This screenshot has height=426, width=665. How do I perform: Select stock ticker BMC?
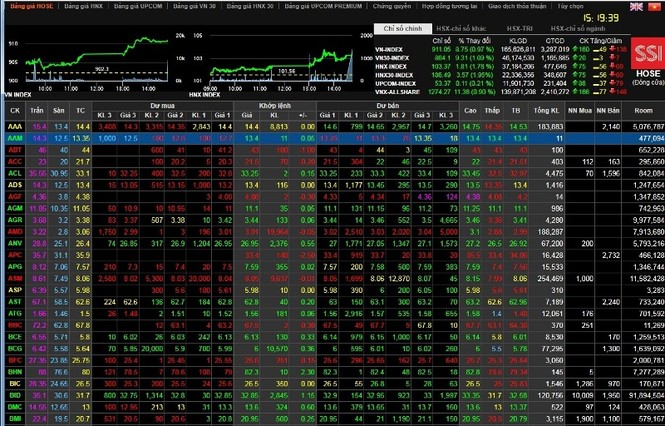click(15, 407)
